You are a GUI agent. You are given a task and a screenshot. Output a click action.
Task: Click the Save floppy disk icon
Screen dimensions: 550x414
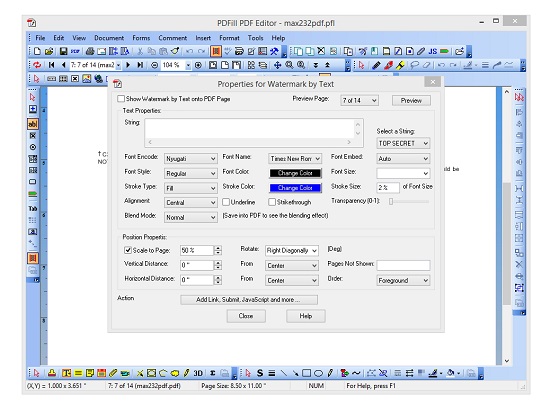pos(63,51)
